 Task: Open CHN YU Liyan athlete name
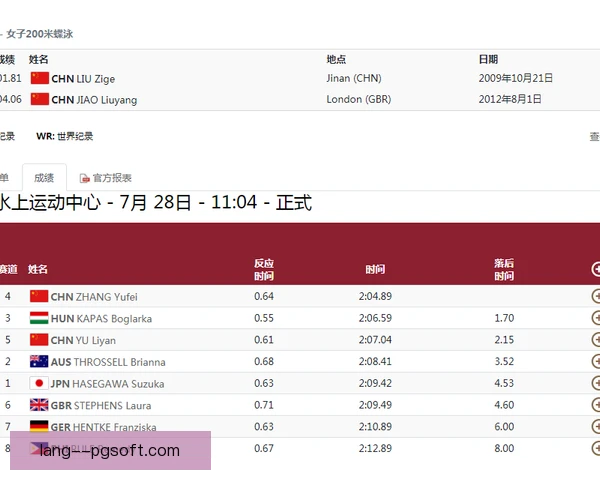click(x=83, y=340)
